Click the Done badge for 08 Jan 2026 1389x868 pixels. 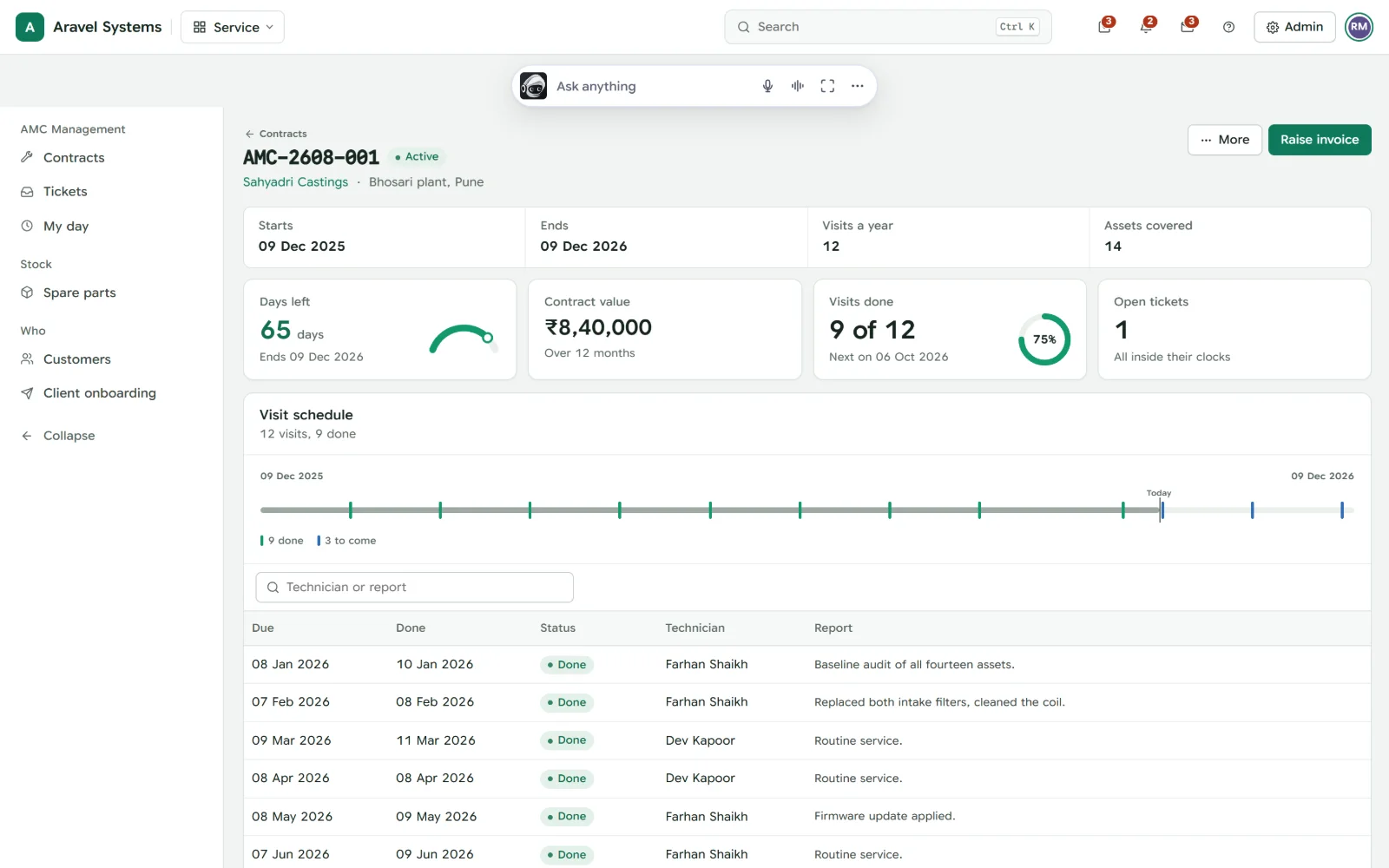pos(567,665)
